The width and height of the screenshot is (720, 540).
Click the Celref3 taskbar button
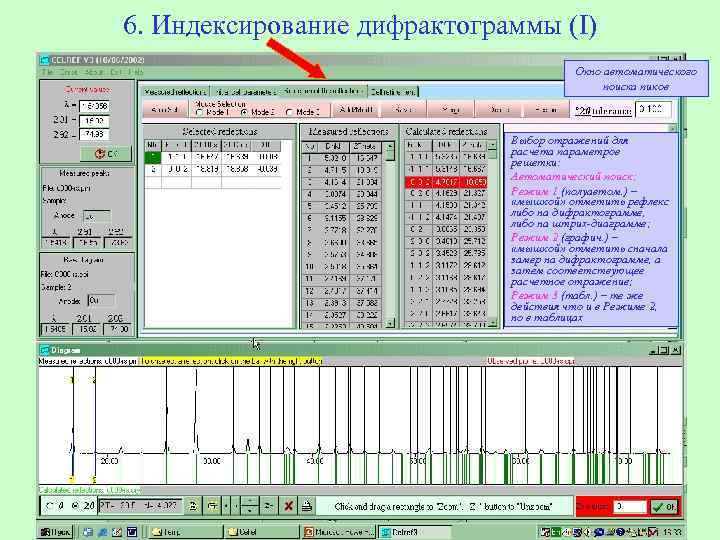point(415,532)
